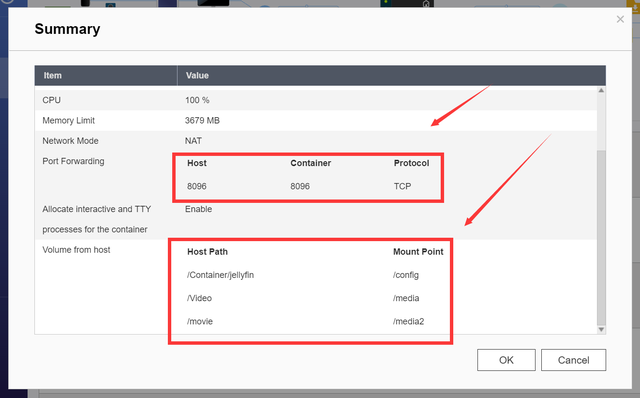This screenshot has width=640, height=398.
Task: Click the Port Forwarding label
Action: [x=73, y=161]
